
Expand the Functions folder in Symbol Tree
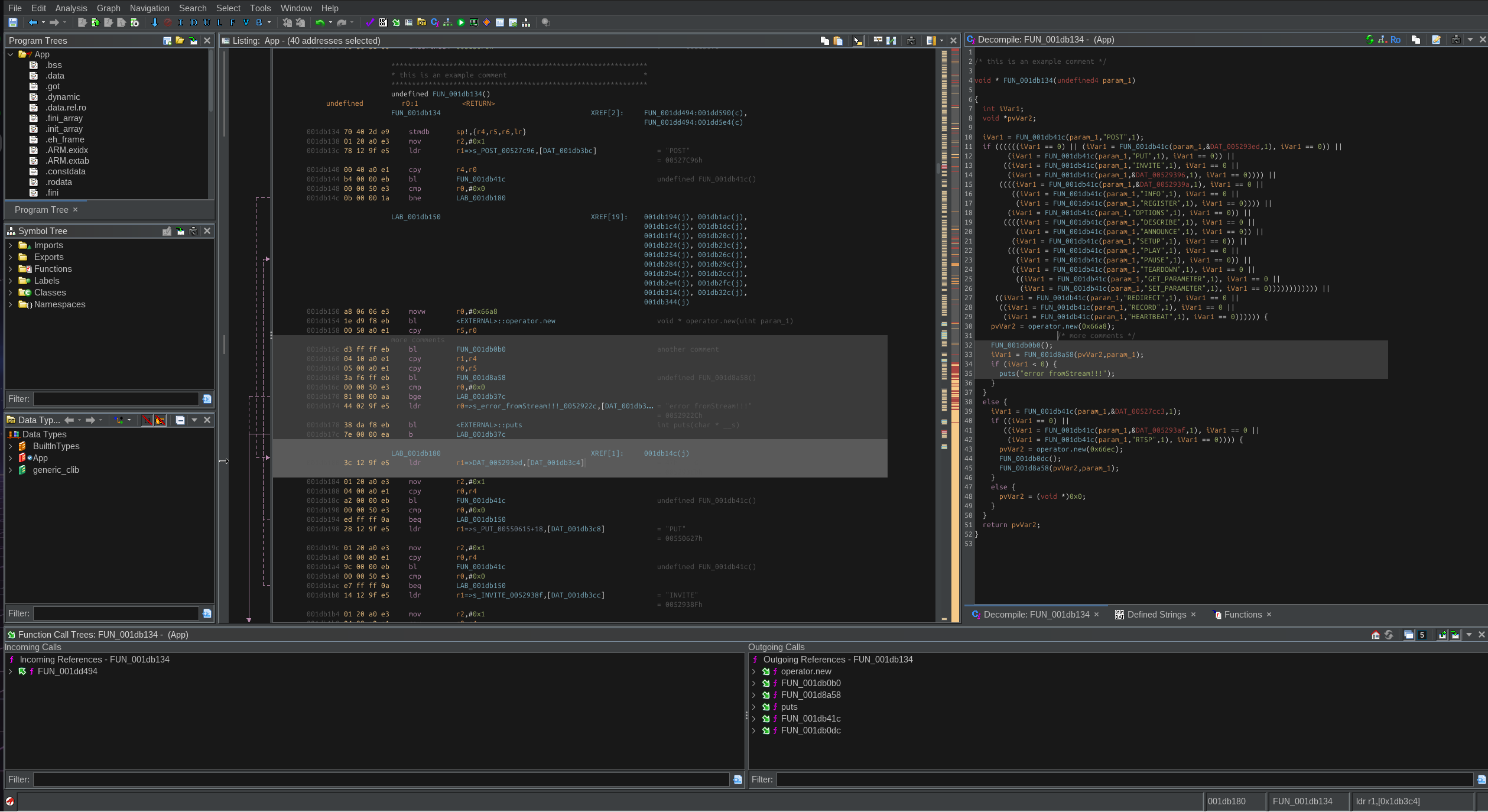pos(10,269)
